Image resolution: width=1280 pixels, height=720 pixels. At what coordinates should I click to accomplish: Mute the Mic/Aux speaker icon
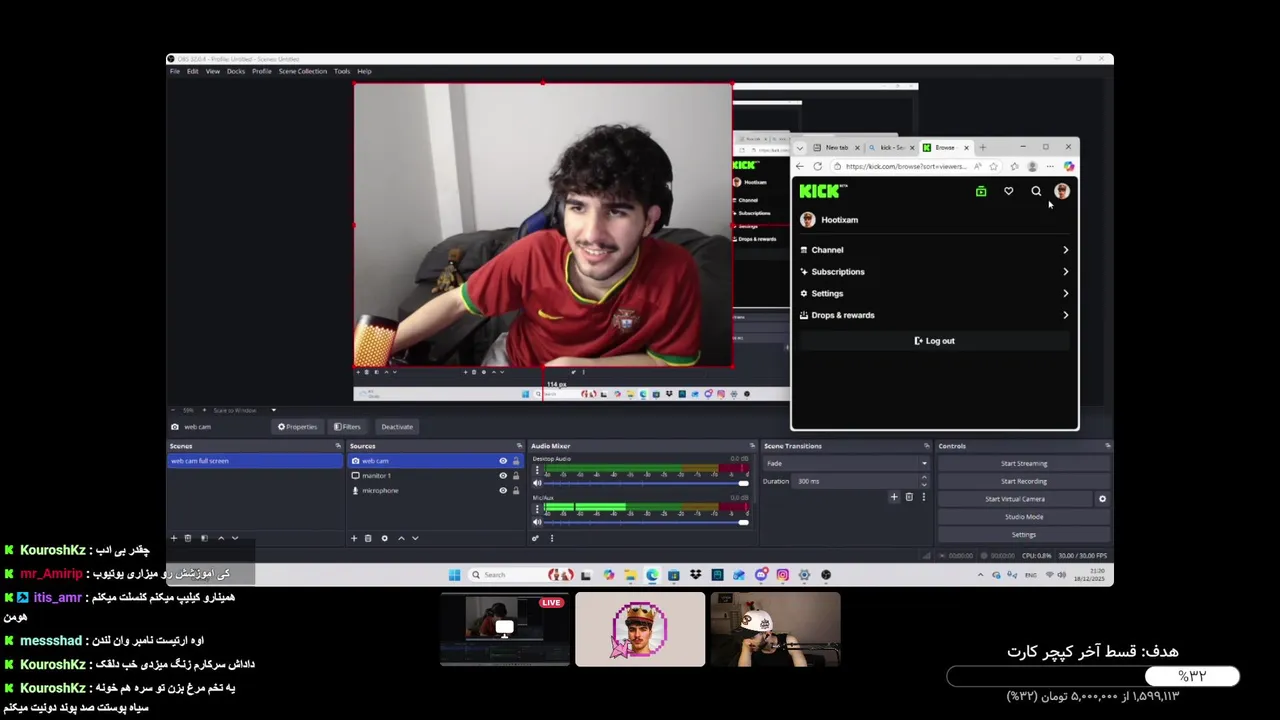537,522
